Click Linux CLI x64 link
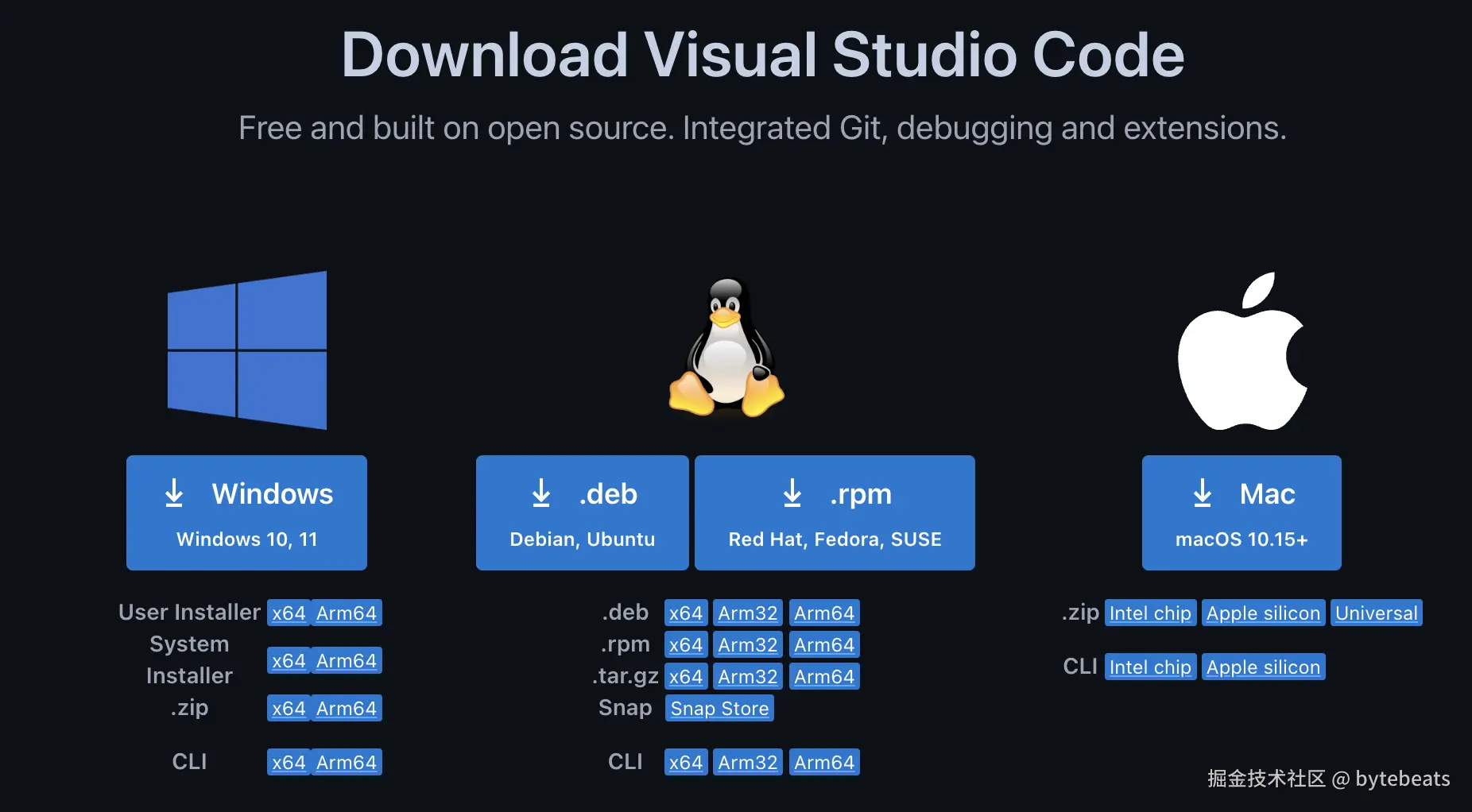This screenshot has width=1472, height=812. pyautogui.click(x=686, y=763)
